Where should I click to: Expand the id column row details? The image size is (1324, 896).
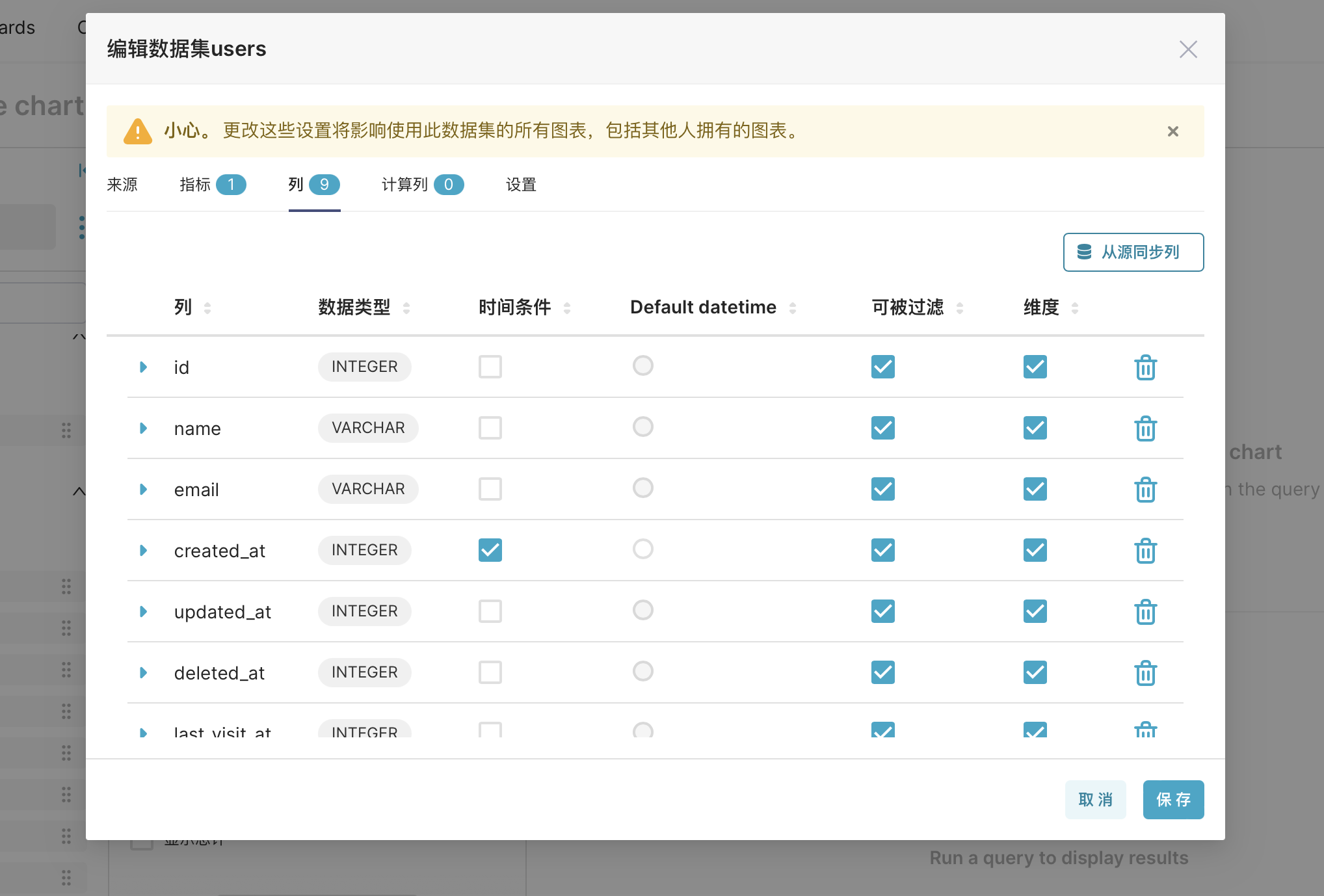(x=144, y=367)
